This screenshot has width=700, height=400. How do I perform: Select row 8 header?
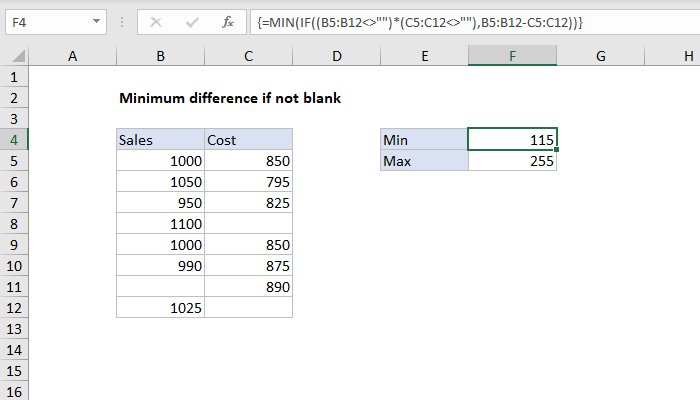[14, 224]
